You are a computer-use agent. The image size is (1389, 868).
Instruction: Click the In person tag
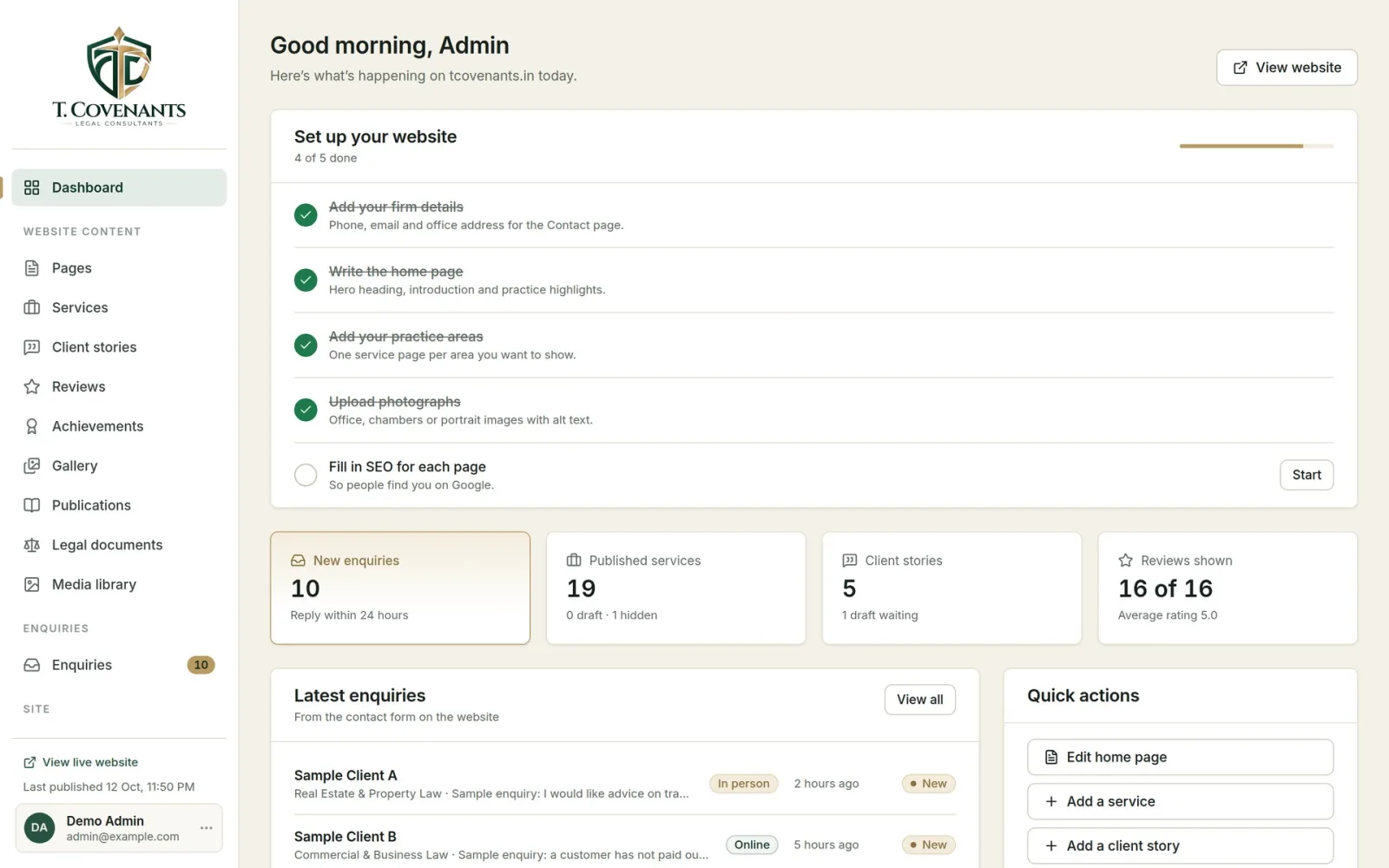(743, 784)
